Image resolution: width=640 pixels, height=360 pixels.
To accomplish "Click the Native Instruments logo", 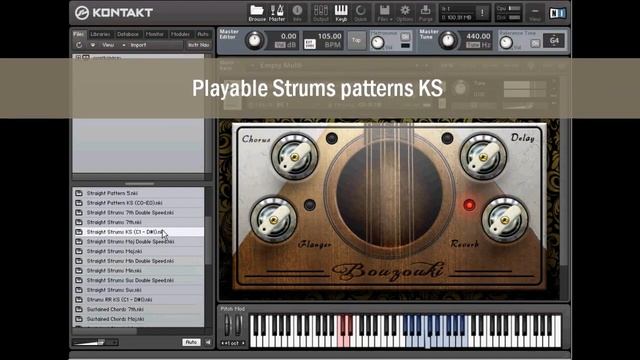I will click(x=557, y=13).
